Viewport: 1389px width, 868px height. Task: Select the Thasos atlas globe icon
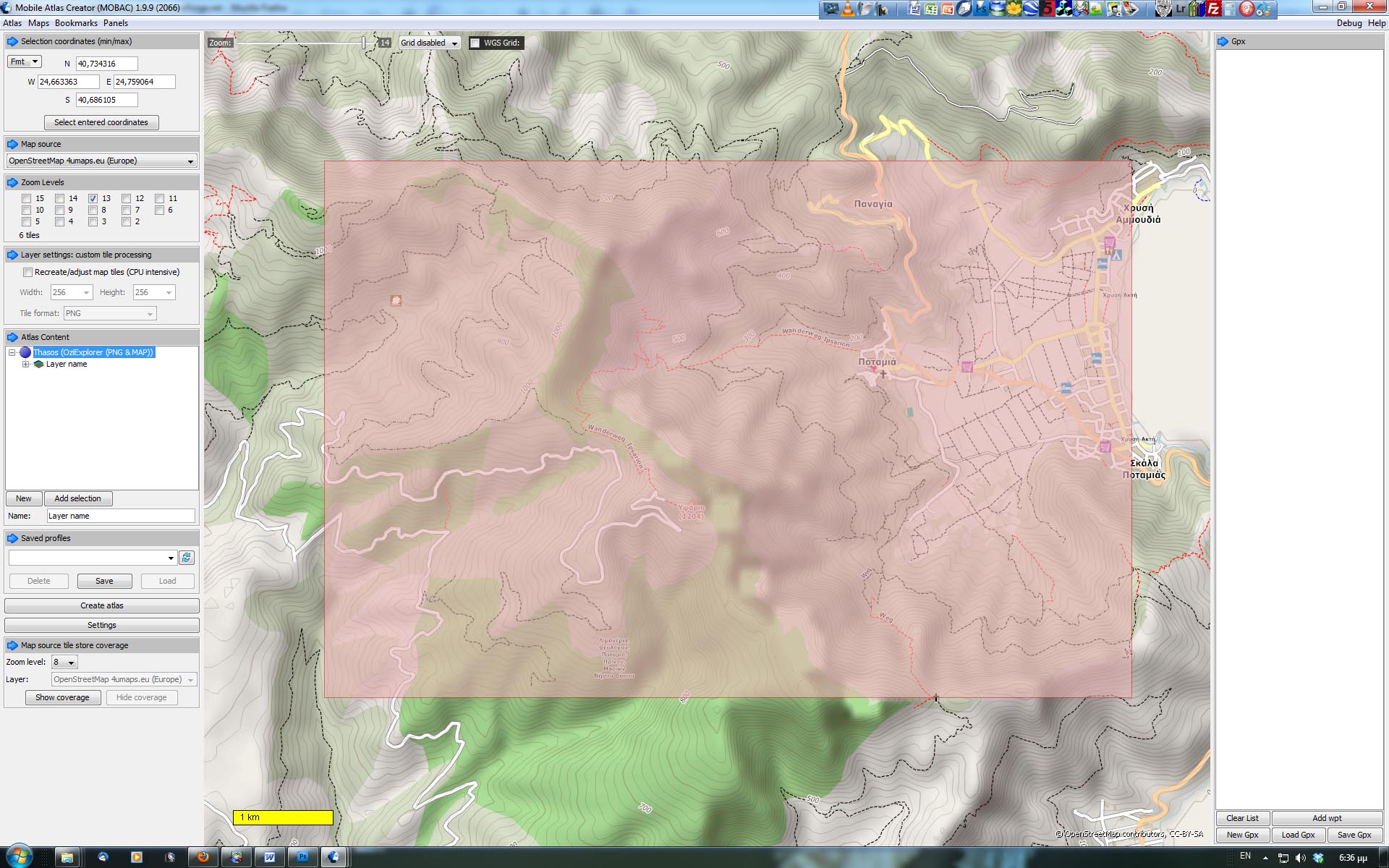(25, 353)
